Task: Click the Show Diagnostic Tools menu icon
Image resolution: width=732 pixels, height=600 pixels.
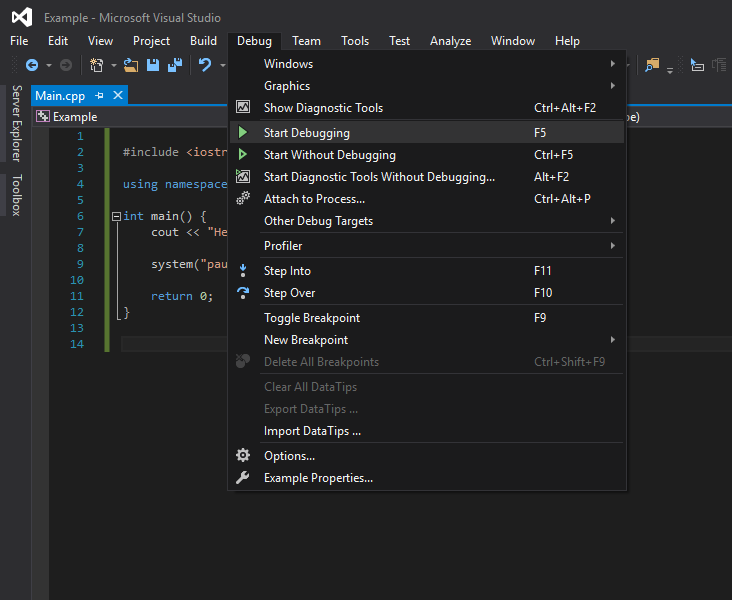Action: click(243, 107)
